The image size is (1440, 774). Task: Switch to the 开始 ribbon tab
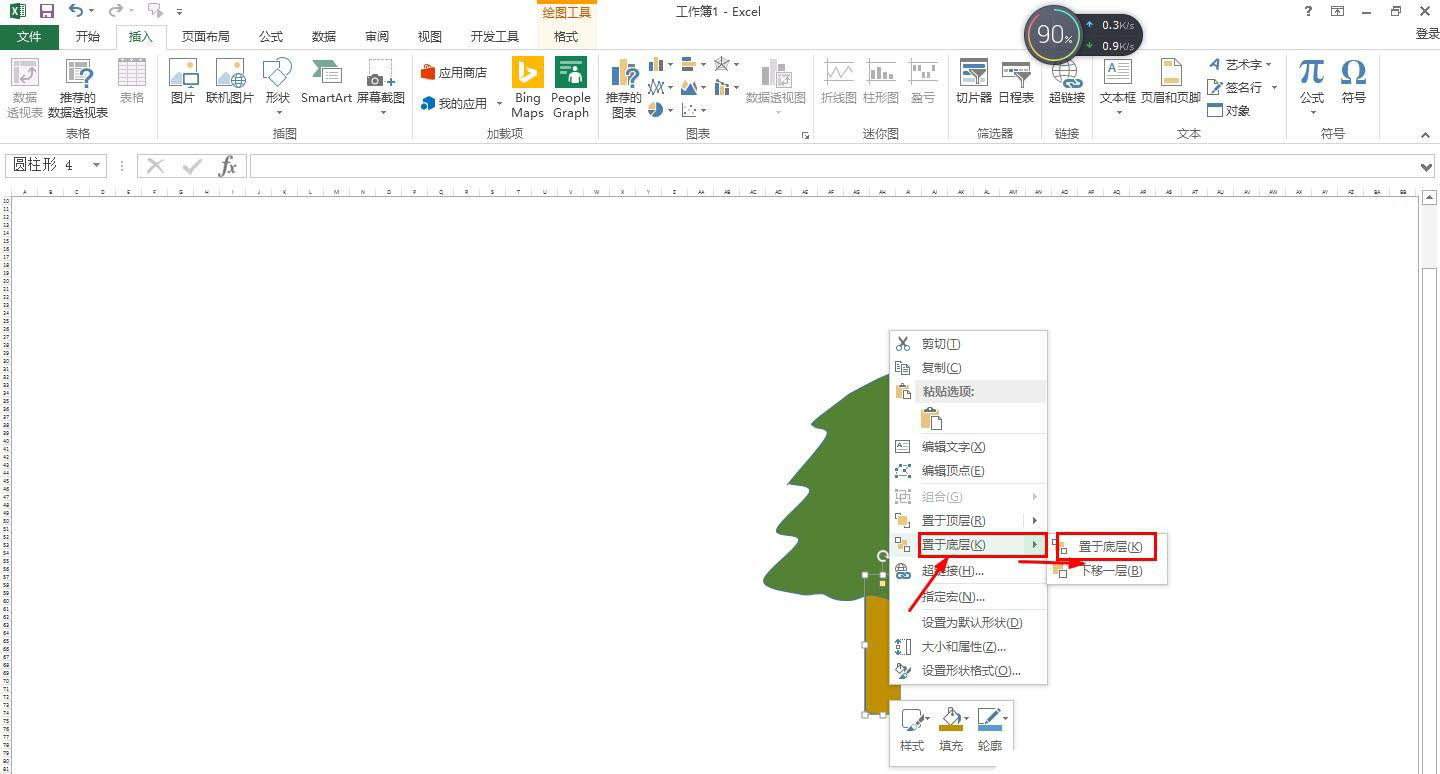[x=87, y=36]
